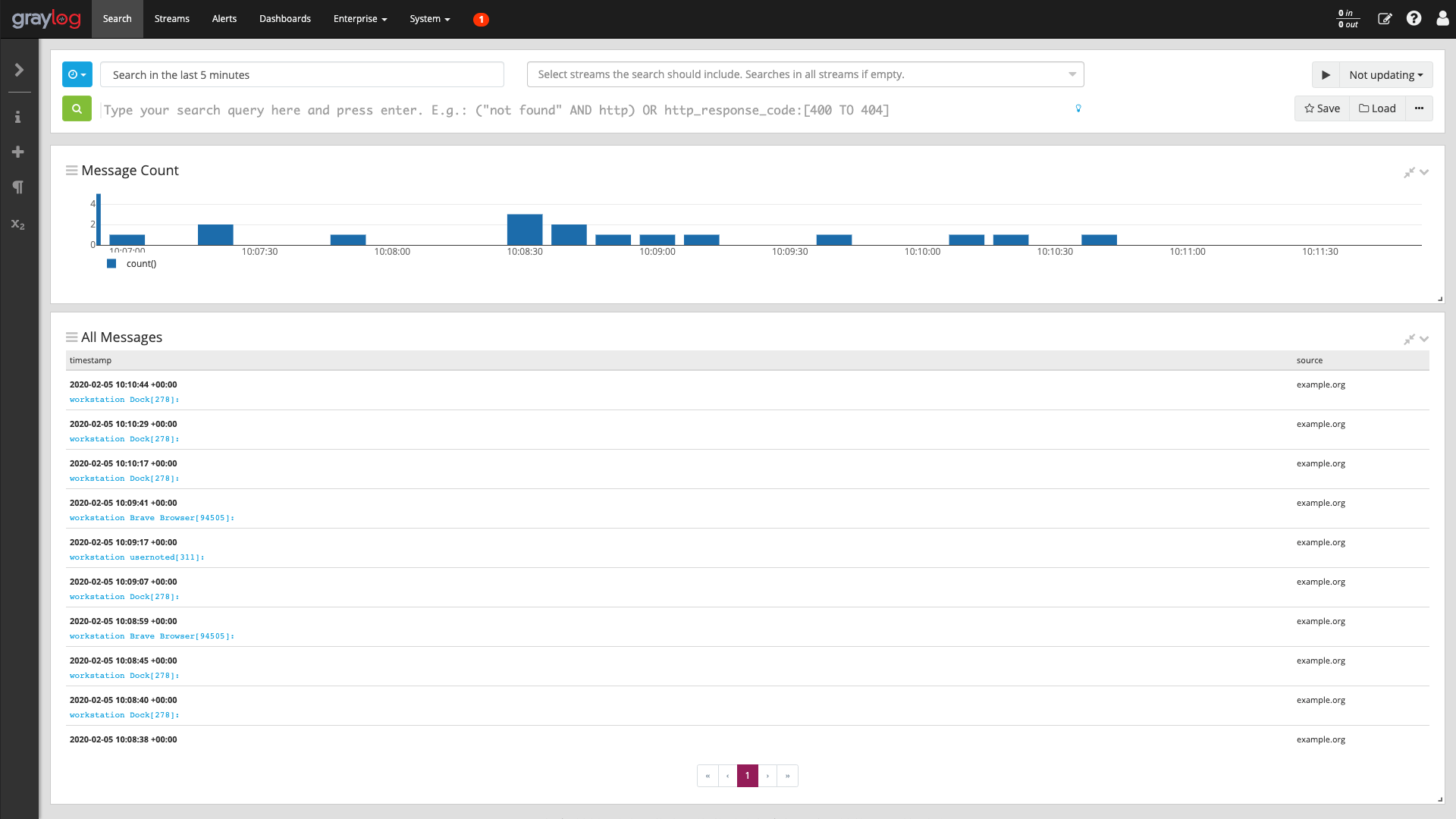Image resolution: width=1456 pixels, height=819 pixels.
Task: Toggle the Message Count widget focus icon
Action: [x=1409, y=172]
